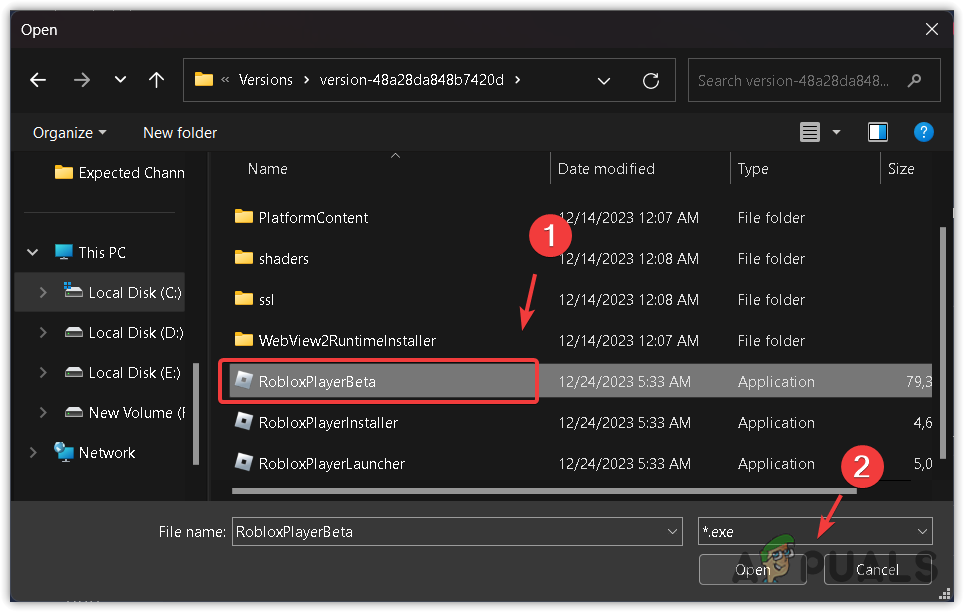The height and width of the screenshot is (612, 964).
Task: Expand Network tree node
Action: pyautogui.click(x=33, y=453)
